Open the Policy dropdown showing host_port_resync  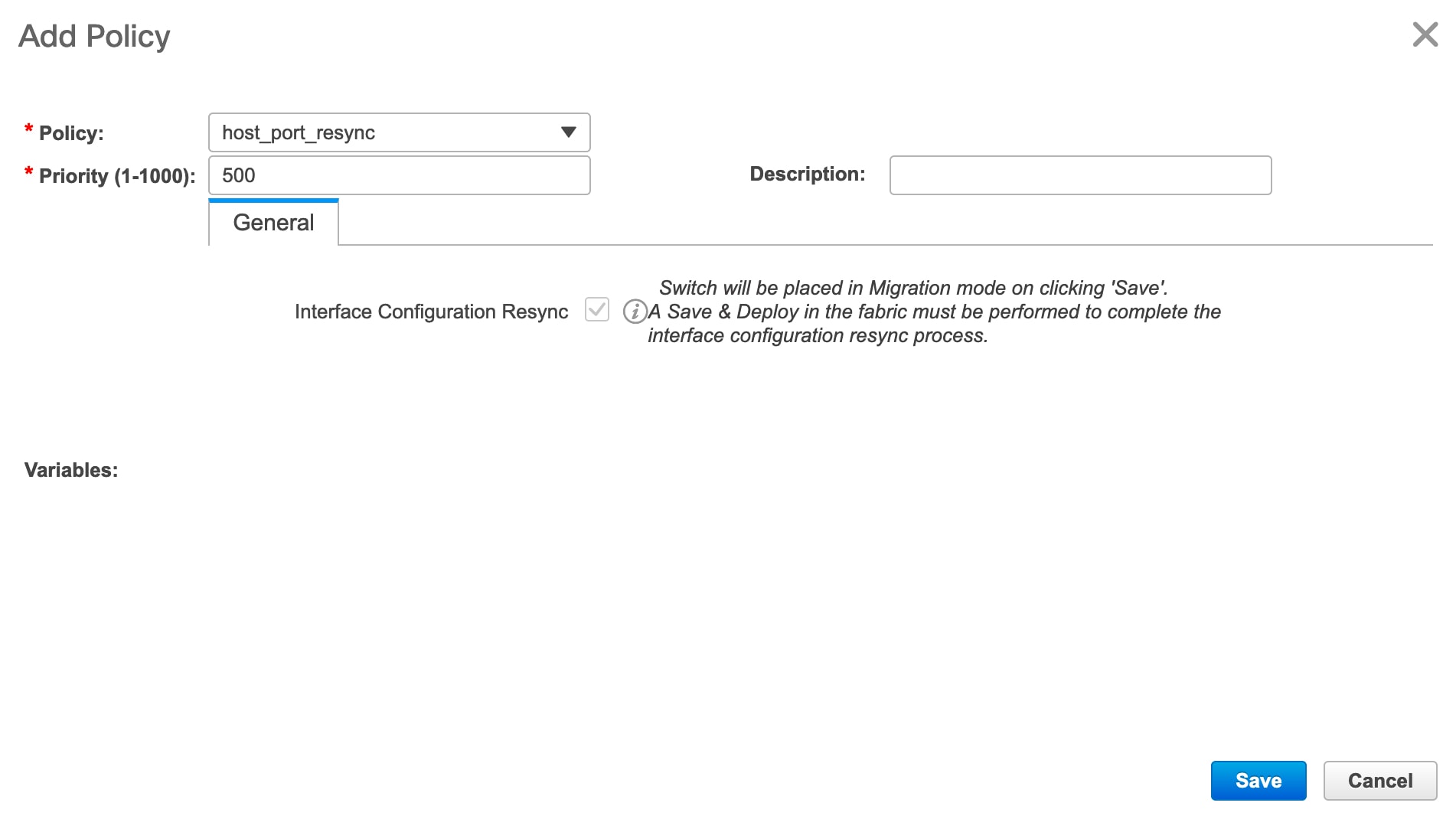(x=399, y=132)
